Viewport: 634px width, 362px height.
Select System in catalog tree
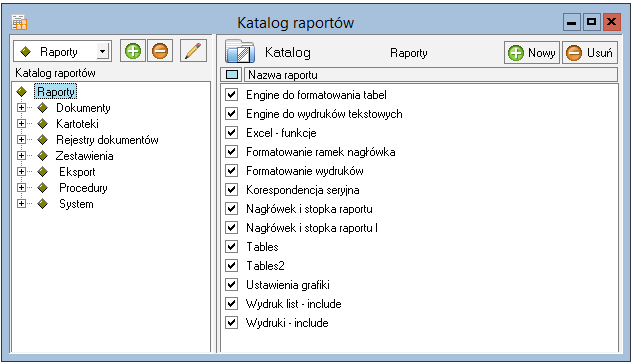pyautogui.click(x=76, y=204)
